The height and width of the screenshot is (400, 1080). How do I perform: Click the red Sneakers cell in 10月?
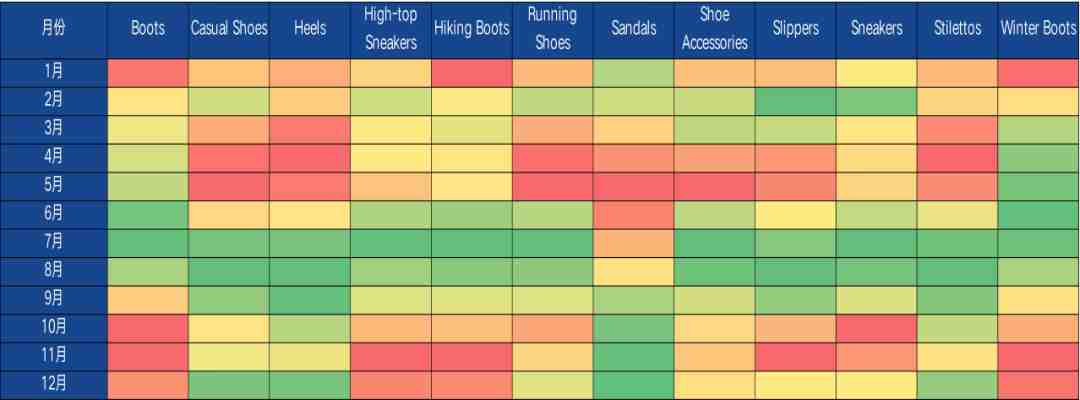point(877,328)
